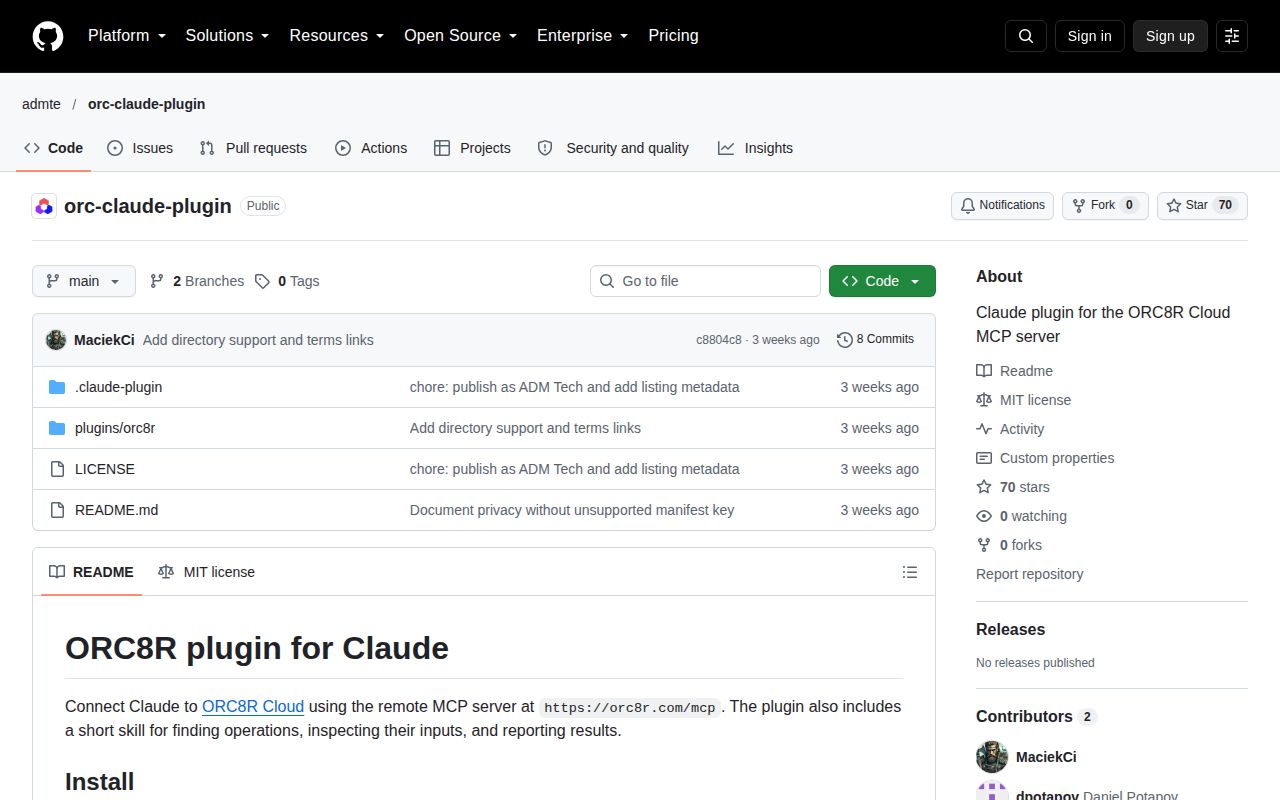Click the plugins/orc8r folder icon
This screenshot has height=800, width=1280.
(57, 428)
